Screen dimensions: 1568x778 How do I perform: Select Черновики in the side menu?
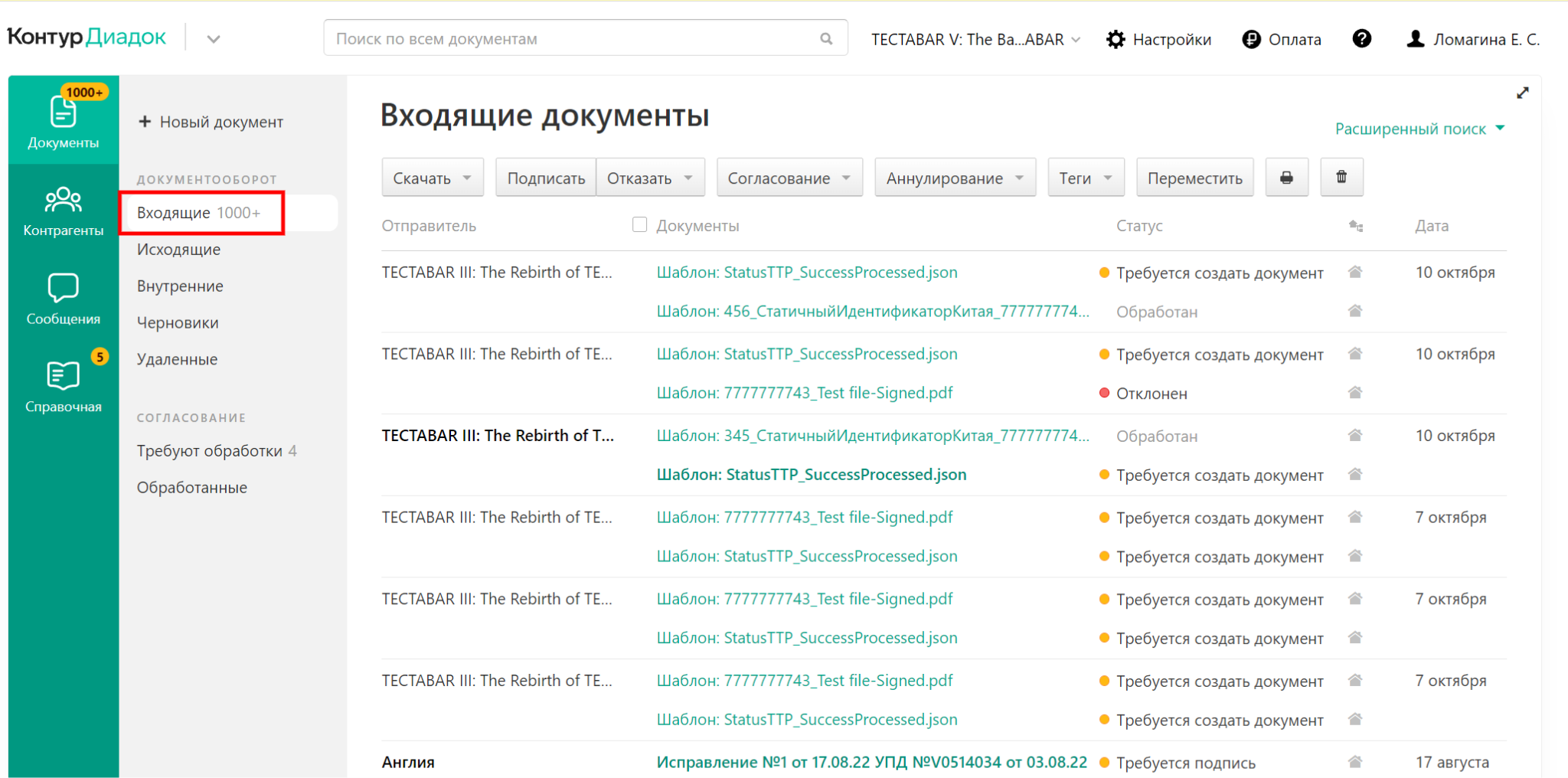[178, 323]
